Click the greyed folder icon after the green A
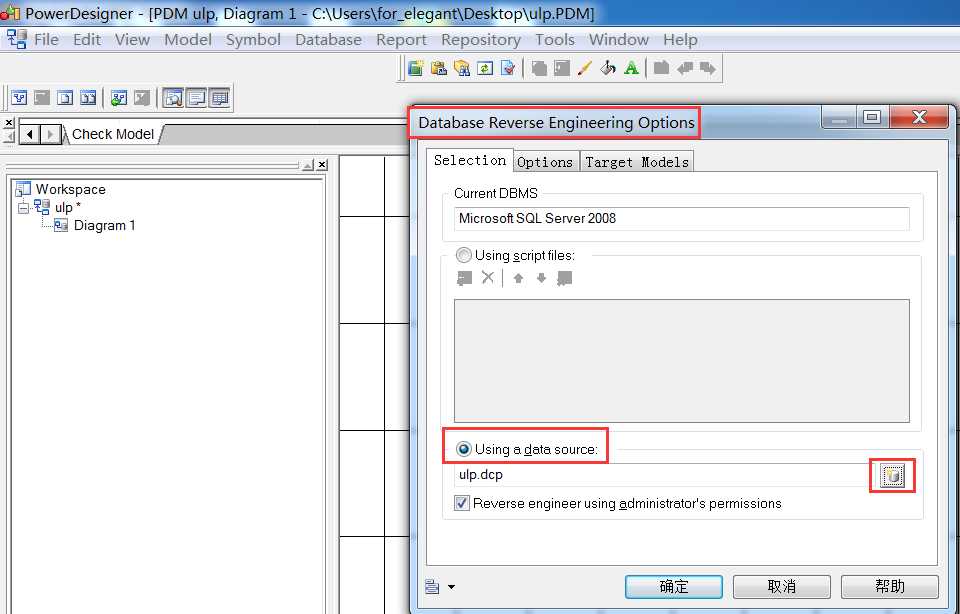 (661, 68)
